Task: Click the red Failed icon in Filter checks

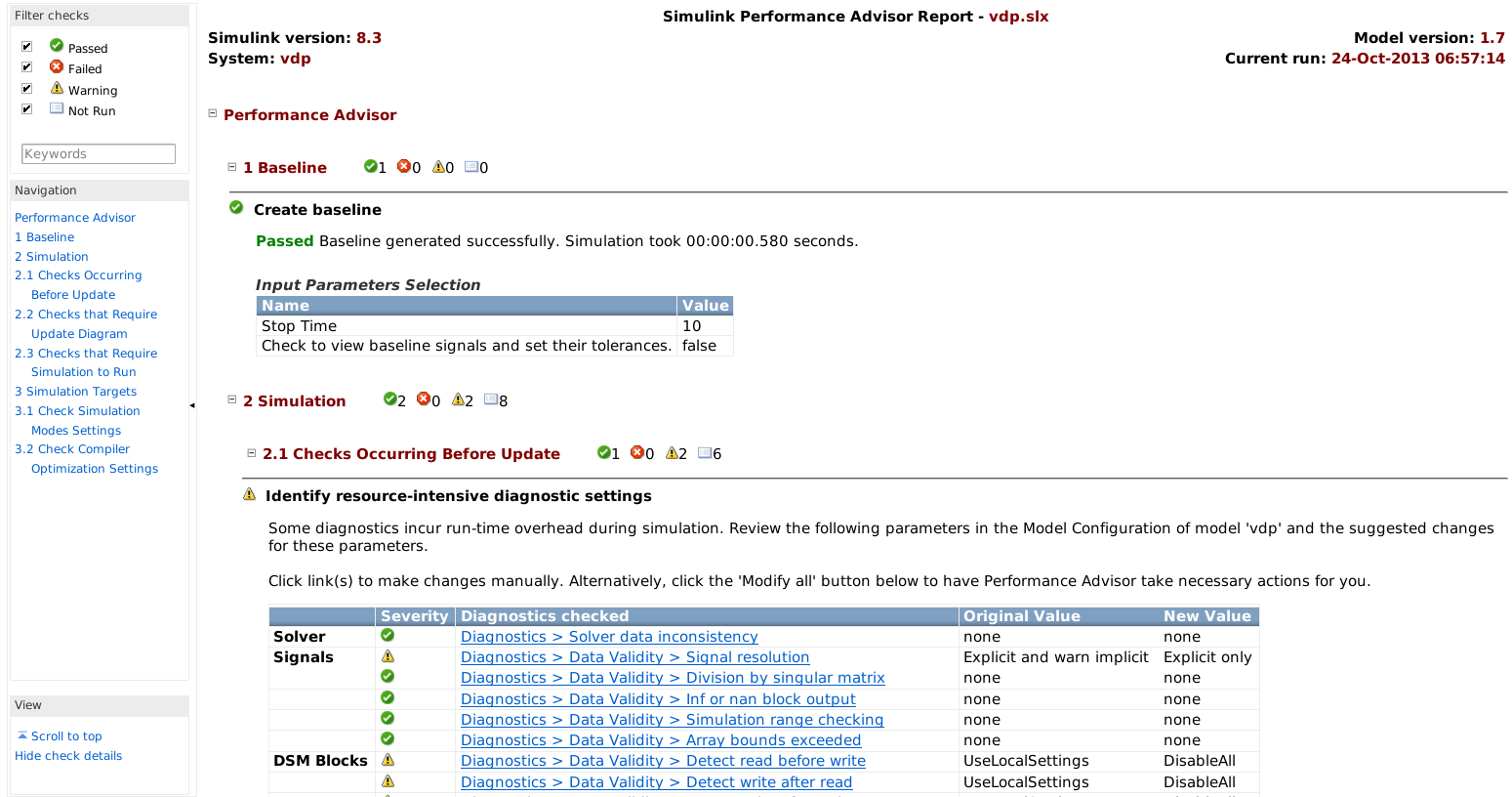Action: tap(57, 66)
